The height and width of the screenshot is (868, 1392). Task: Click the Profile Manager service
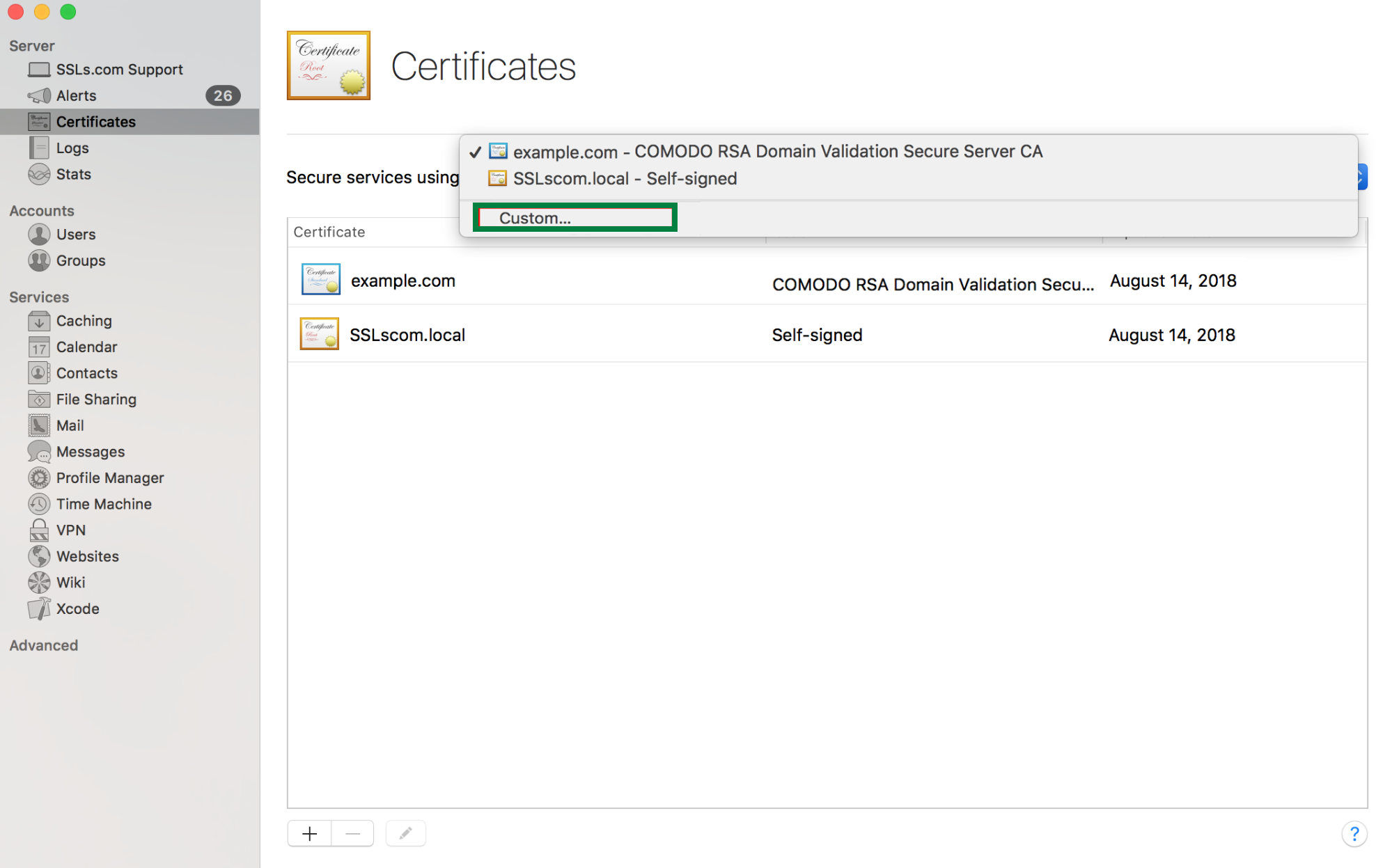tap(109, 478)
